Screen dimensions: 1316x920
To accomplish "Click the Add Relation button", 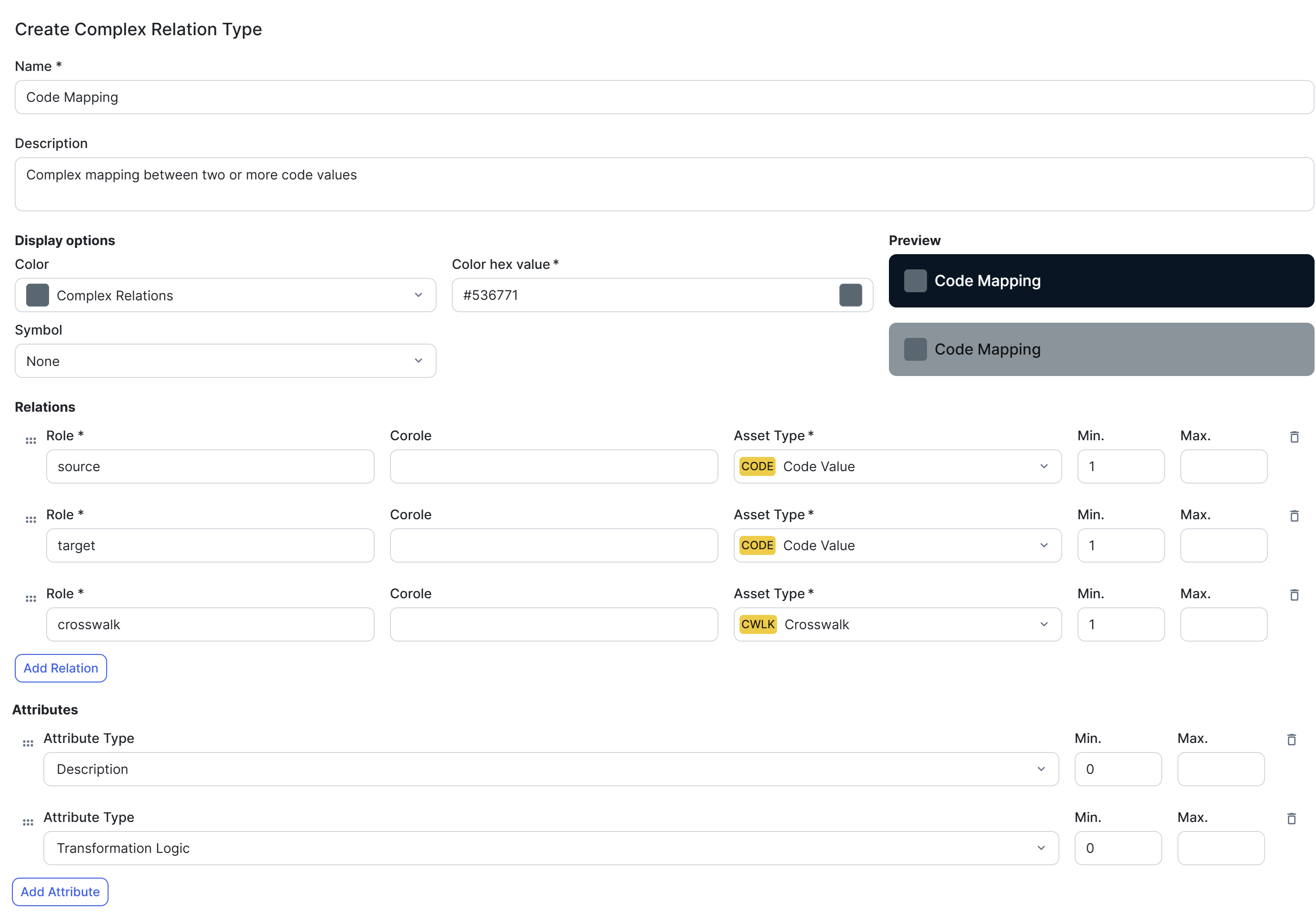I will (61, 668).
